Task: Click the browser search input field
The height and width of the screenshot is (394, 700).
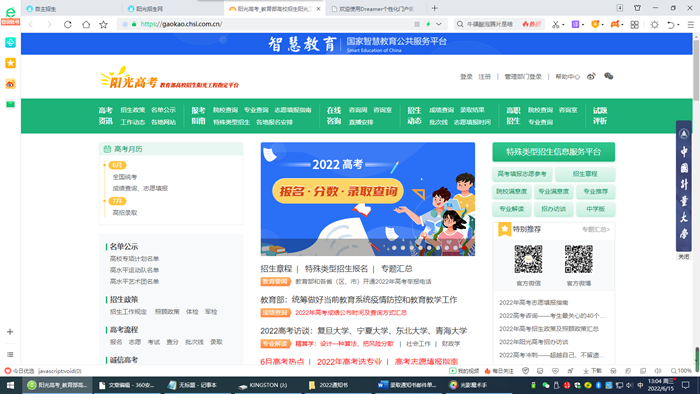Action: 492,24
